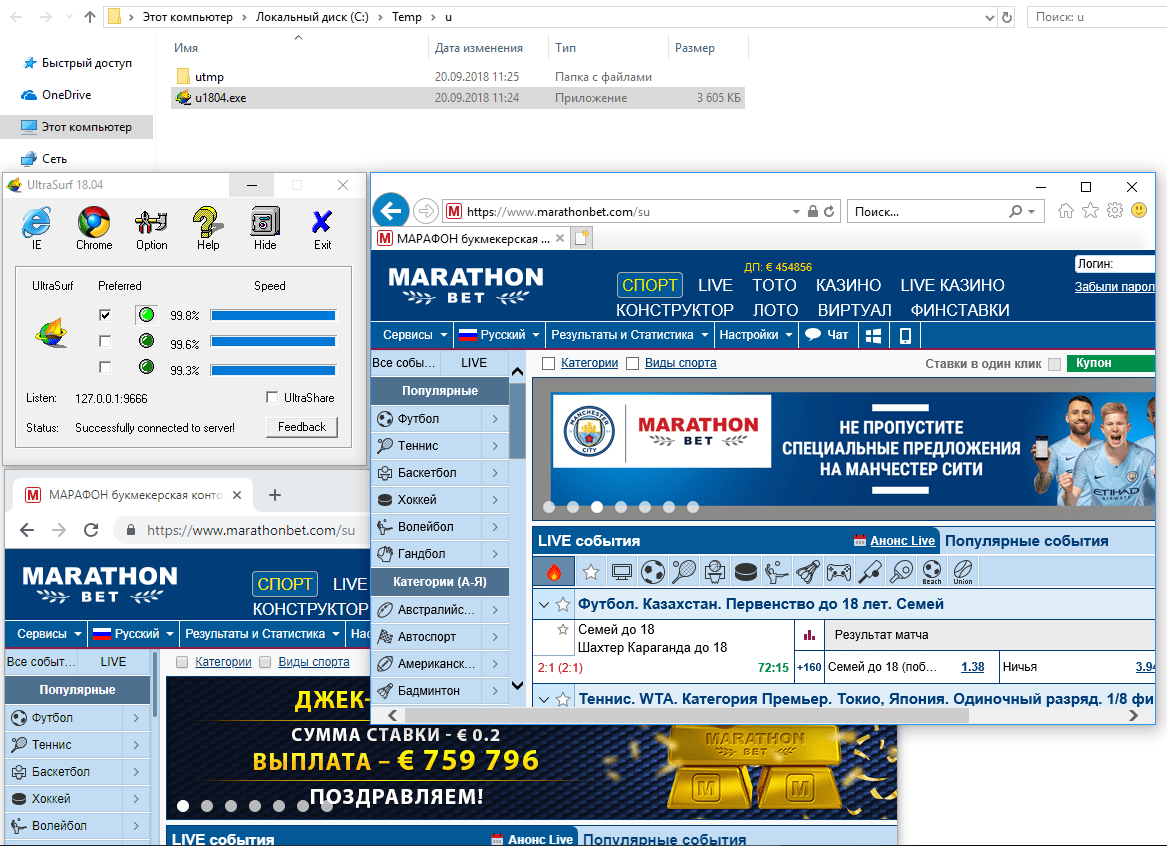Screen dimensions: 1167x846
Task: Enable the UltraShare checkbox
Action: (x=272, y=398)
